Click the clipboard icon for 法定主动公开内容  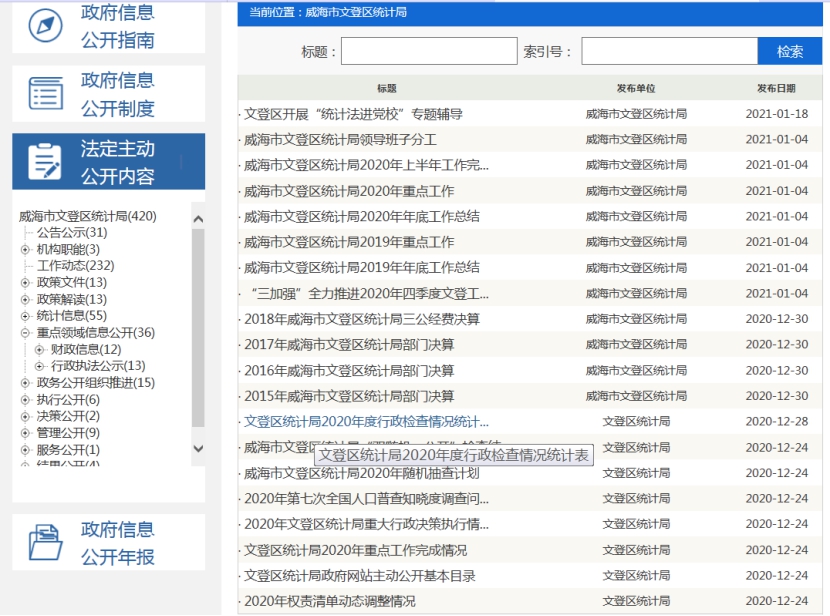point(45,162)
